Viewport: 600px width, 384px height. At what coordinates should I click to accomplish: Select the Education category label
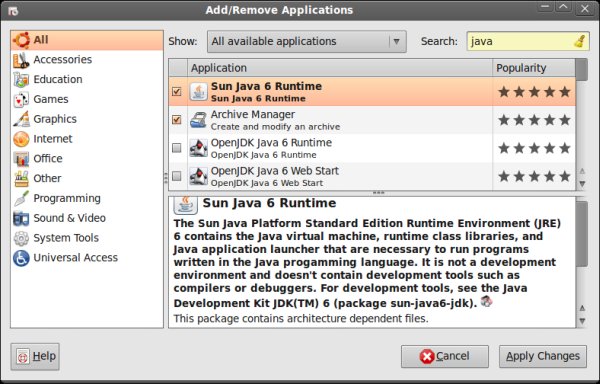pyautogui.click(x=58, y=79)
